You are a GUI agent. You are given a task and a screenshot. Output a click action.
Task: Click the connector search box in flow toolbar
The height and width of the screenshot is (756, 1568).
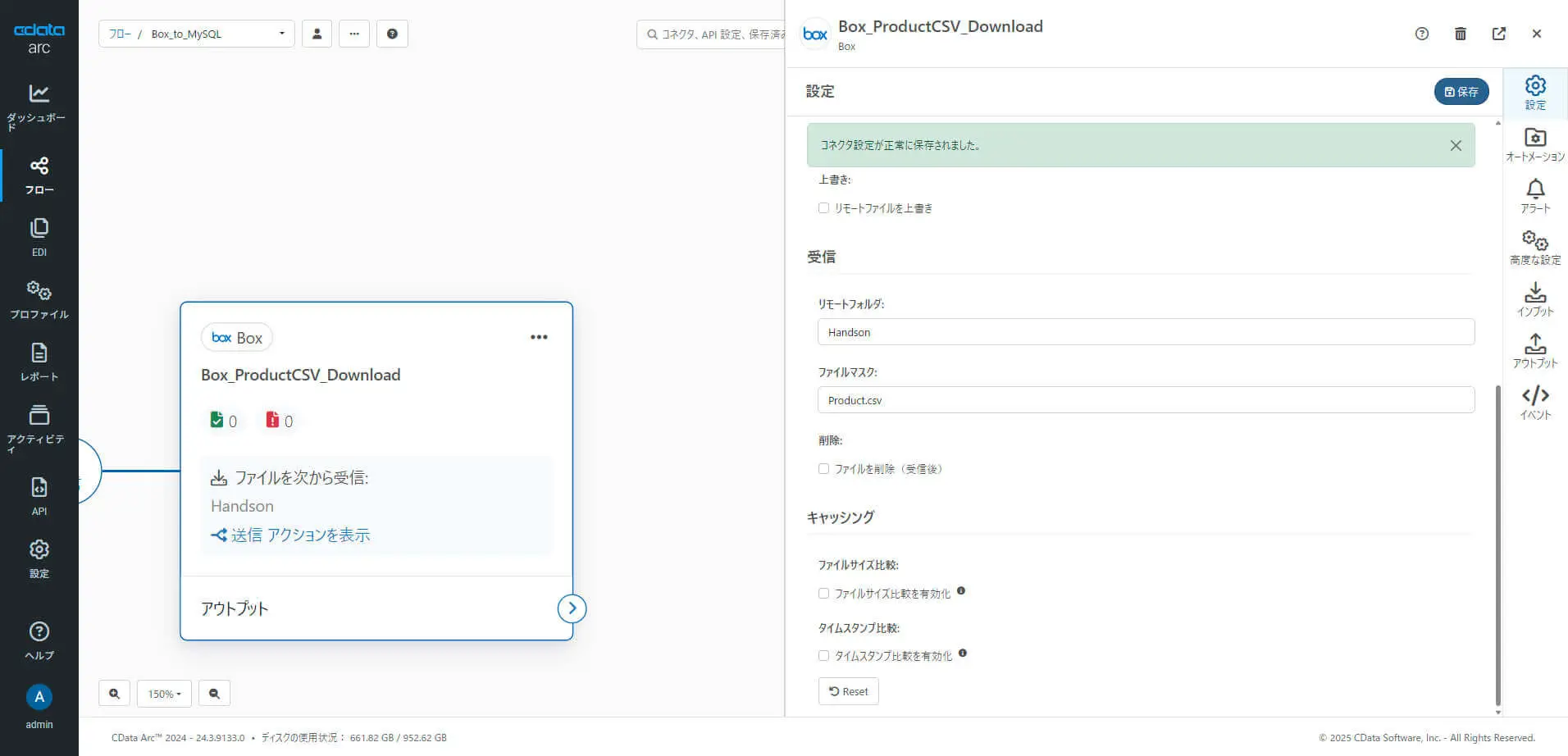coord(711,34)
